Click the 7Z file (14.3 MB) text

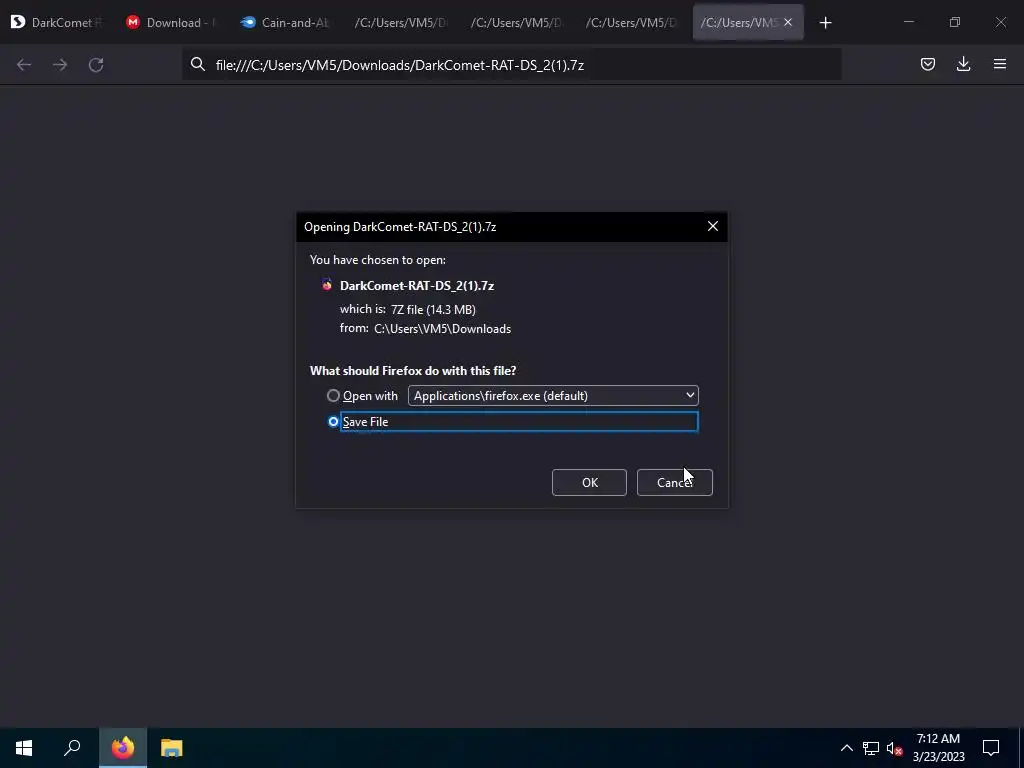click(433, 310)
